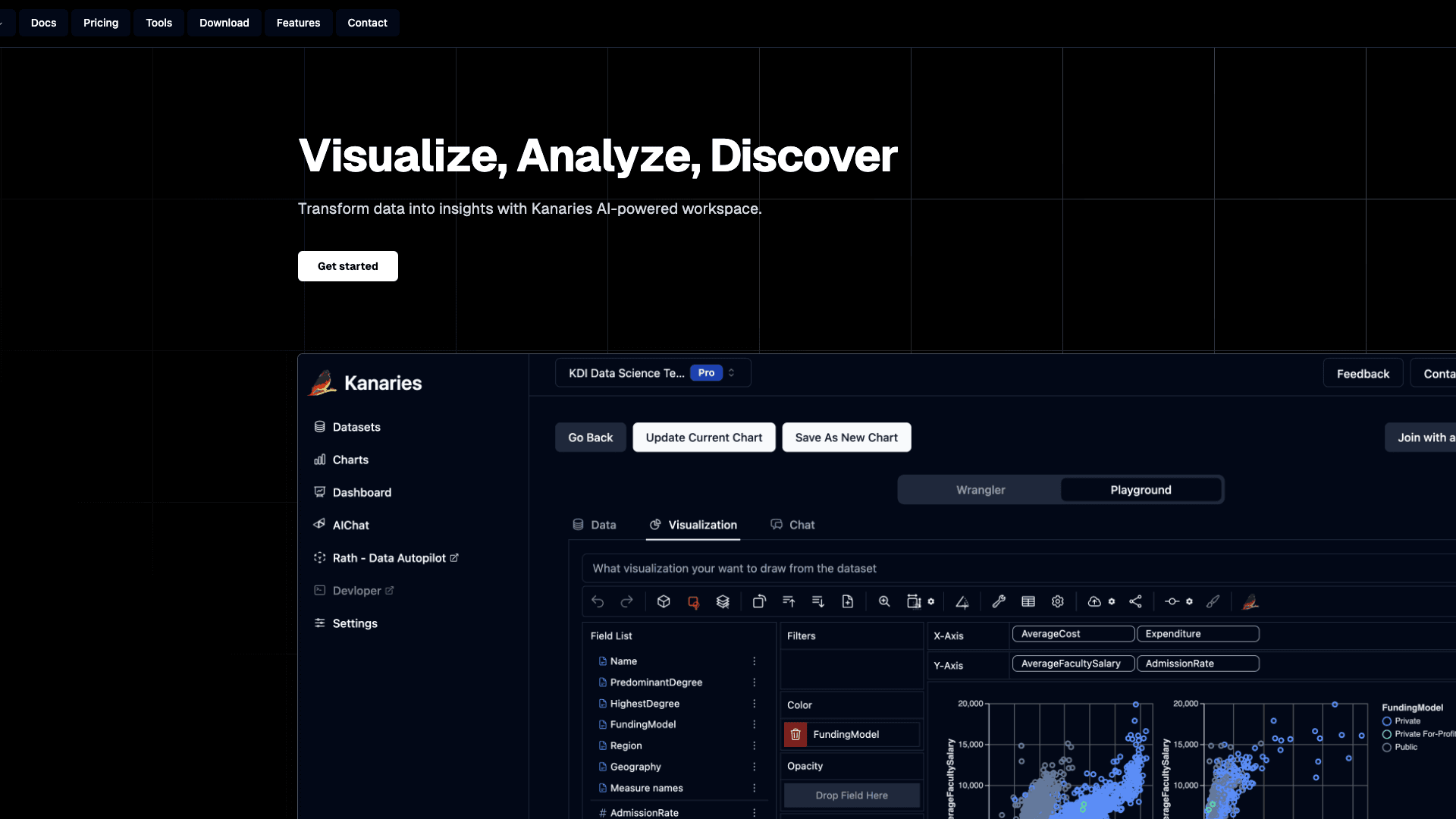
Task: Switch the mode toggle to Wrangler
Action: point(980,490)
